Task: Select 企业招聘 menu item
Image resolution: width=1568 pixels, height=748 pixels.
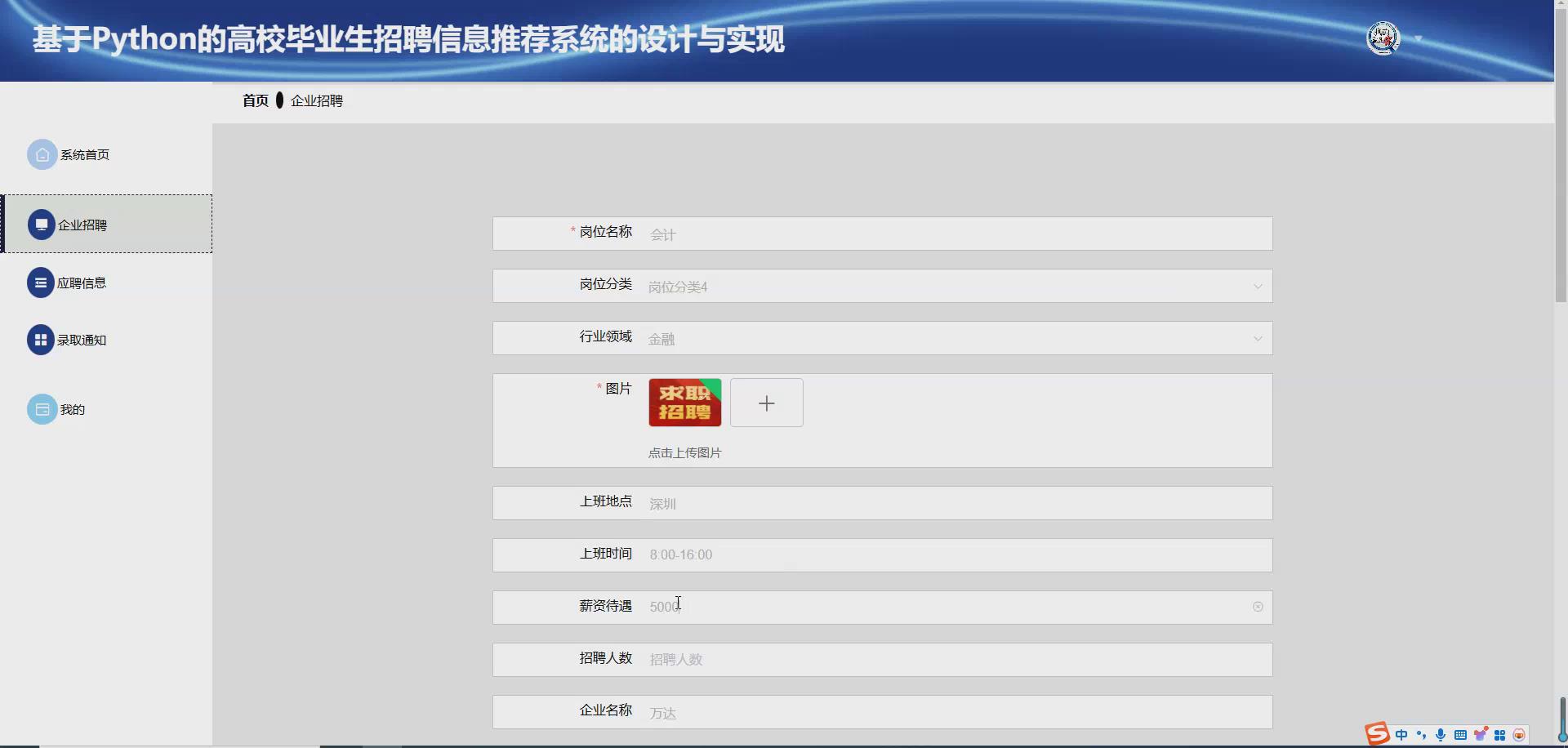Action: [106, 224]
